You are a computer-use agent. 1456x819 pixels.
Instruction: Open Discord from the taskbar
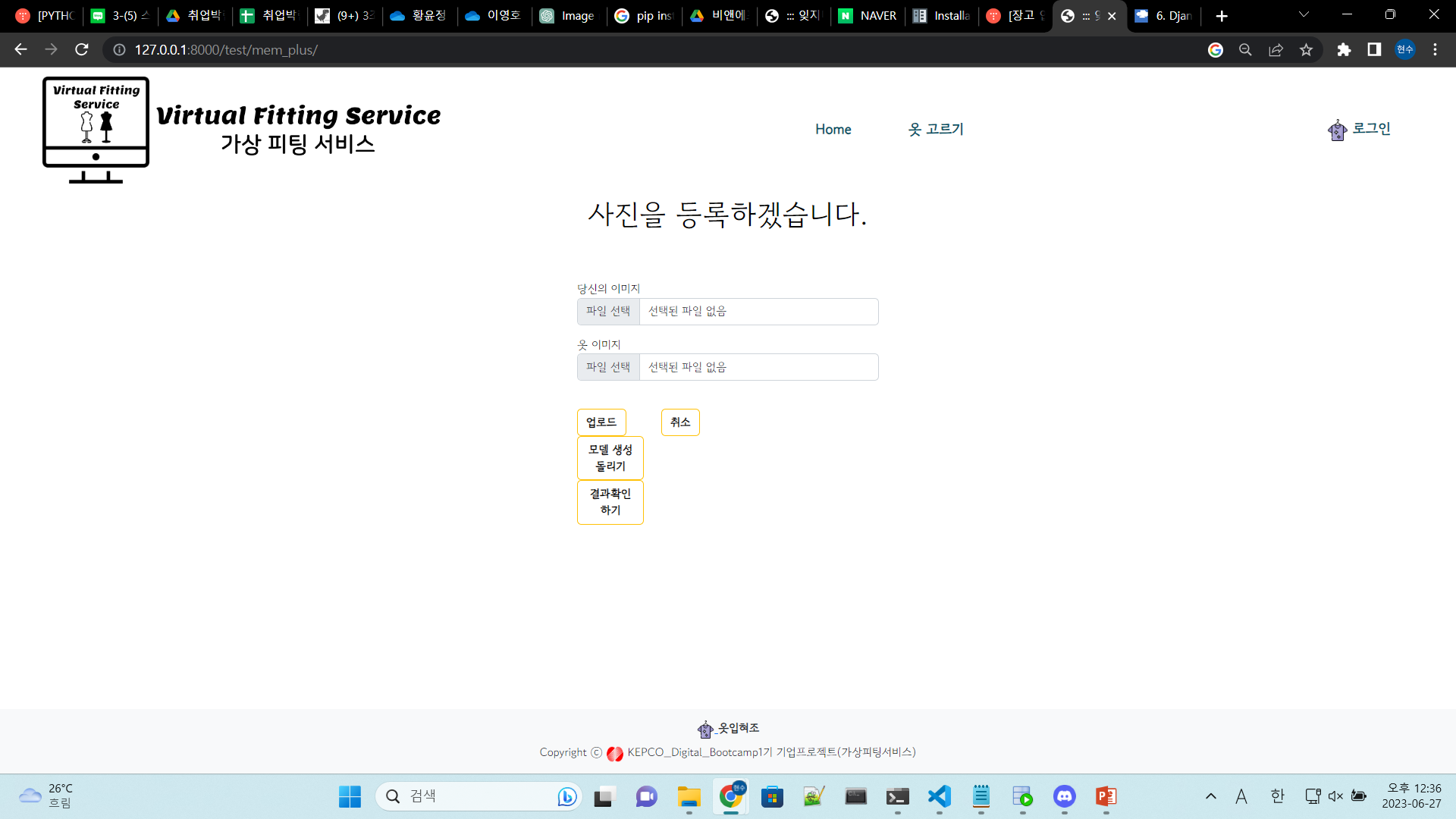(1064, 796)
